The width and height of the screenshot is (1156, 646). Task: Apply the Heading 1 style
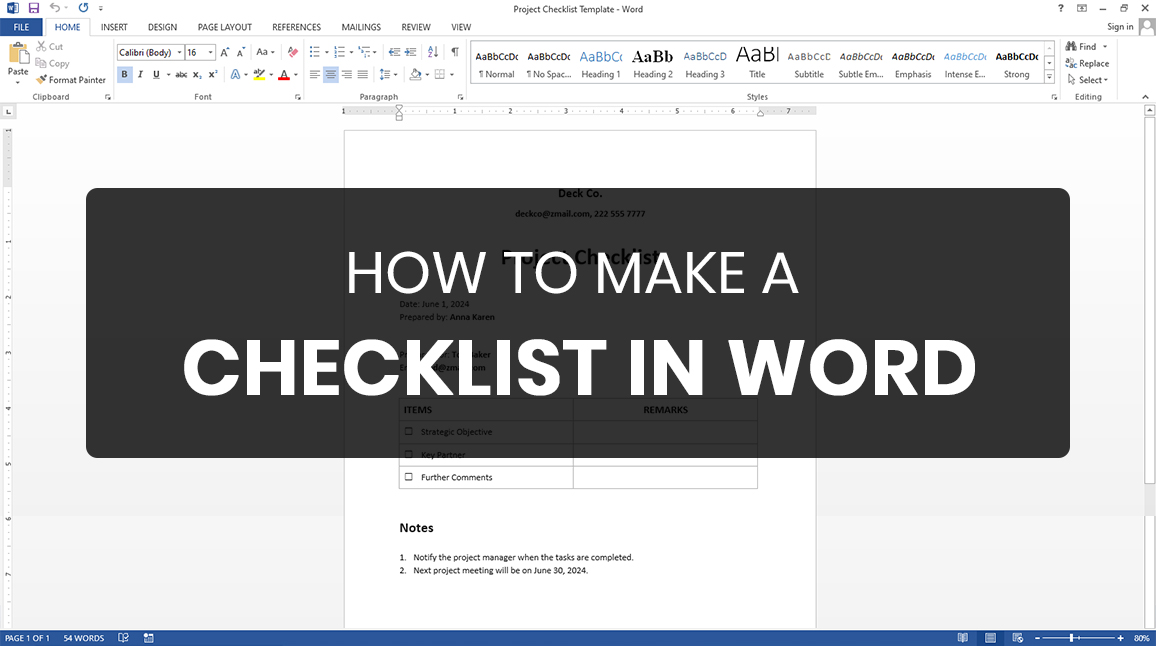click(601, 63)
